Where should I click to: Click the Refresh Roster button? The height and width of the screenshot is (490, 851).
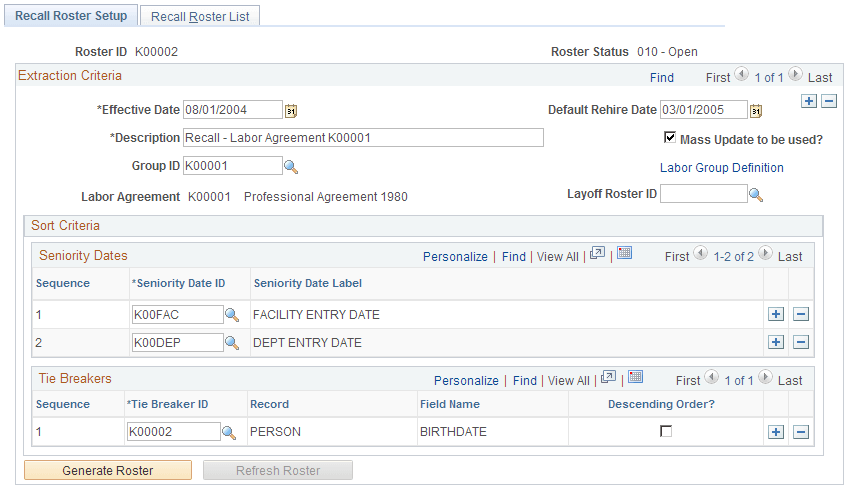278,470
